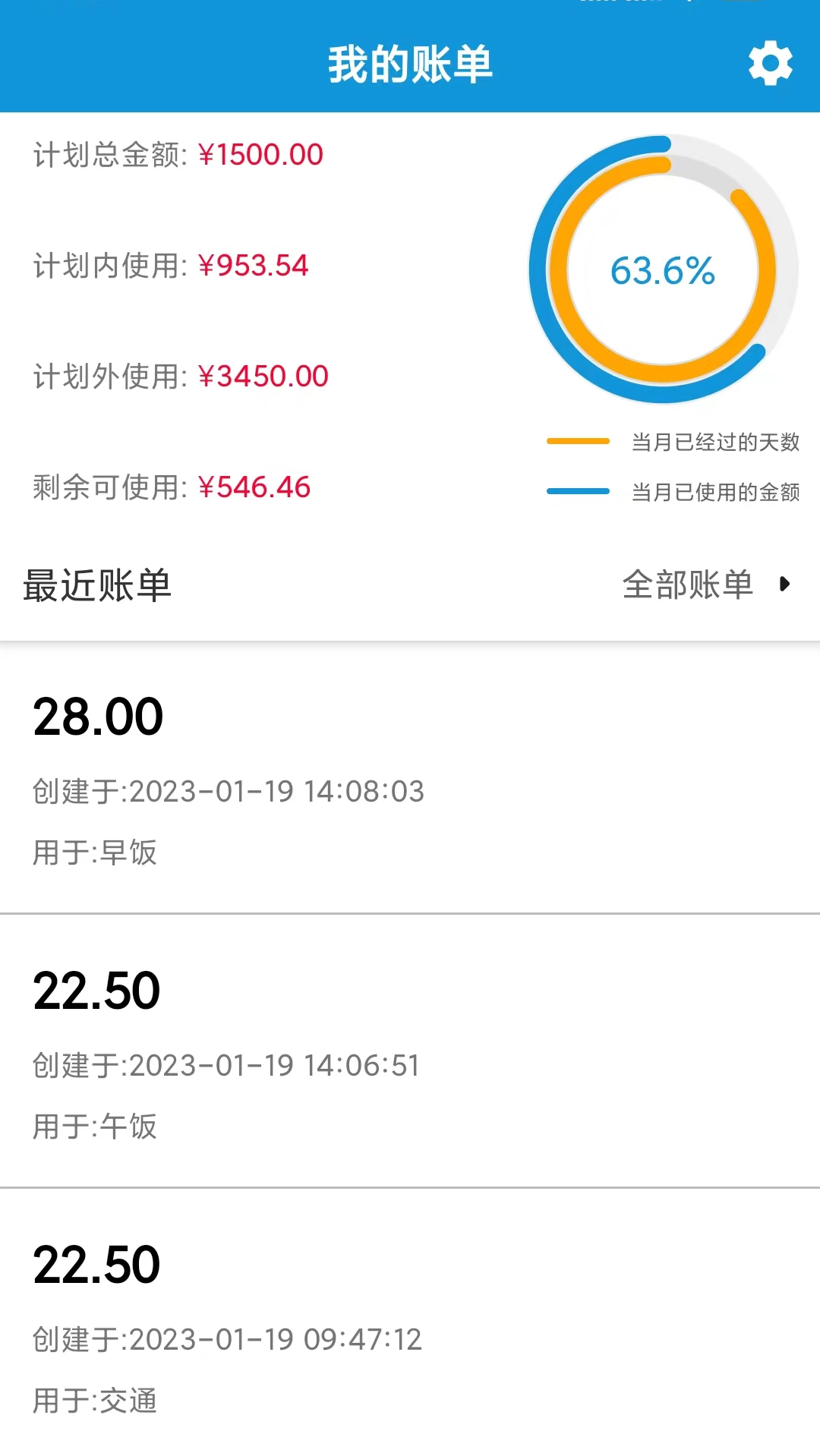The height and width of the screenshot is (1456, 820).
Task: Tap the 用于:交通 purpose label
Action: [x=95, y=1401]
